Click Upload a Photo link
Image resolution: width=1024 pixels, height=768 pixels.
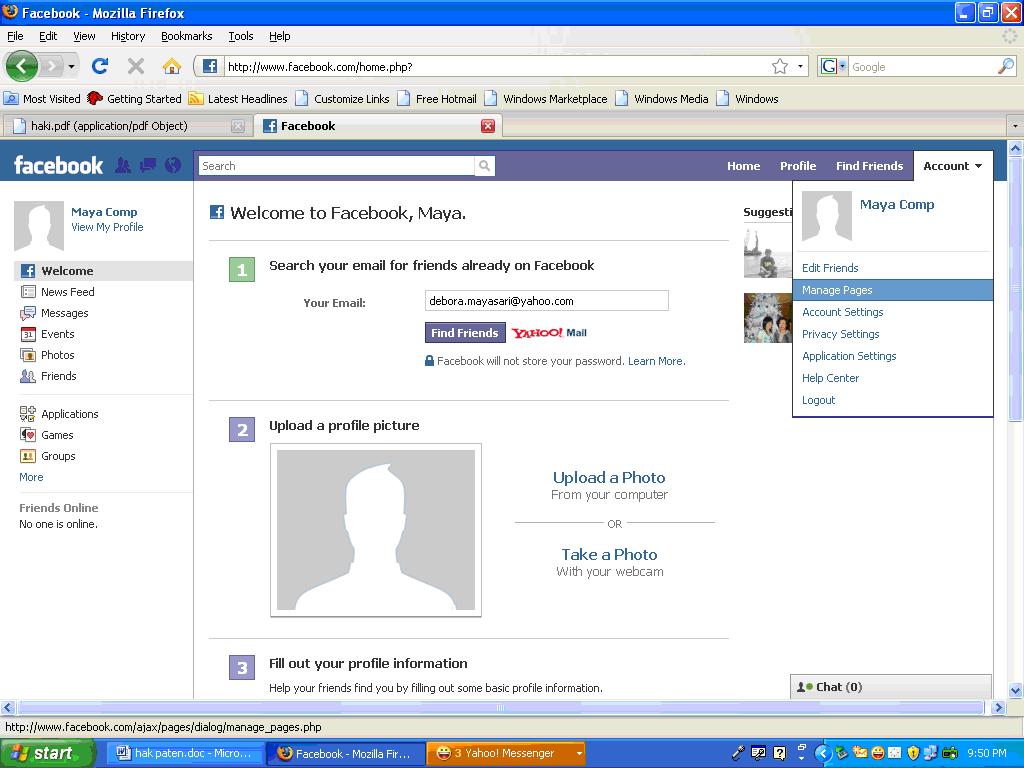[x=609, y=477]
